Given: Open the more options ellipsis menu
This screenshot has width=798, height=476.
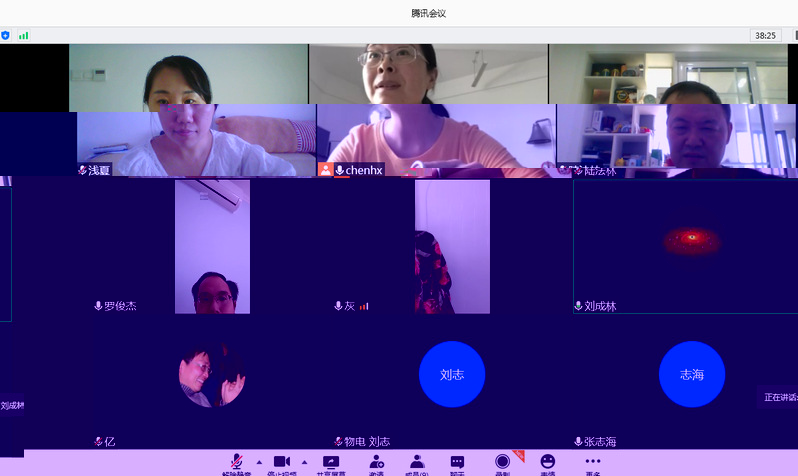Looking at the screenshot, I should pos(593,463).
